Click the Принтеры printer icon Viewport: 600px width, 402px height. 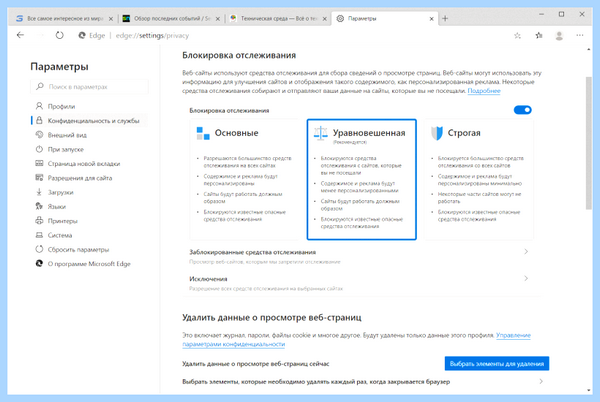[39, 221]
